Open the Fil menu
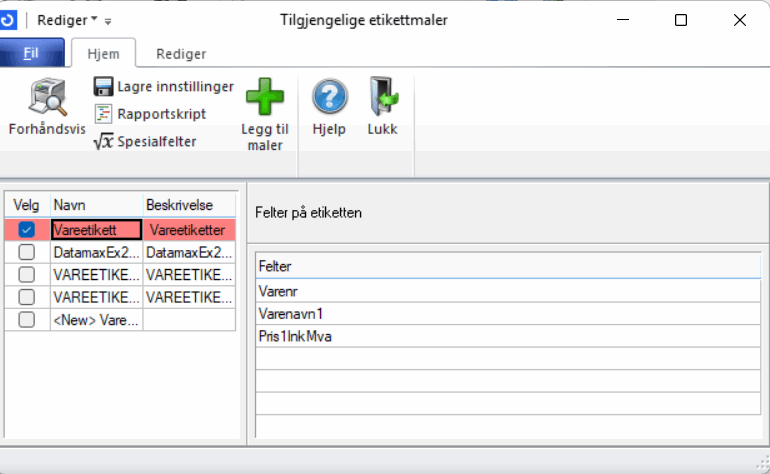 32,53
